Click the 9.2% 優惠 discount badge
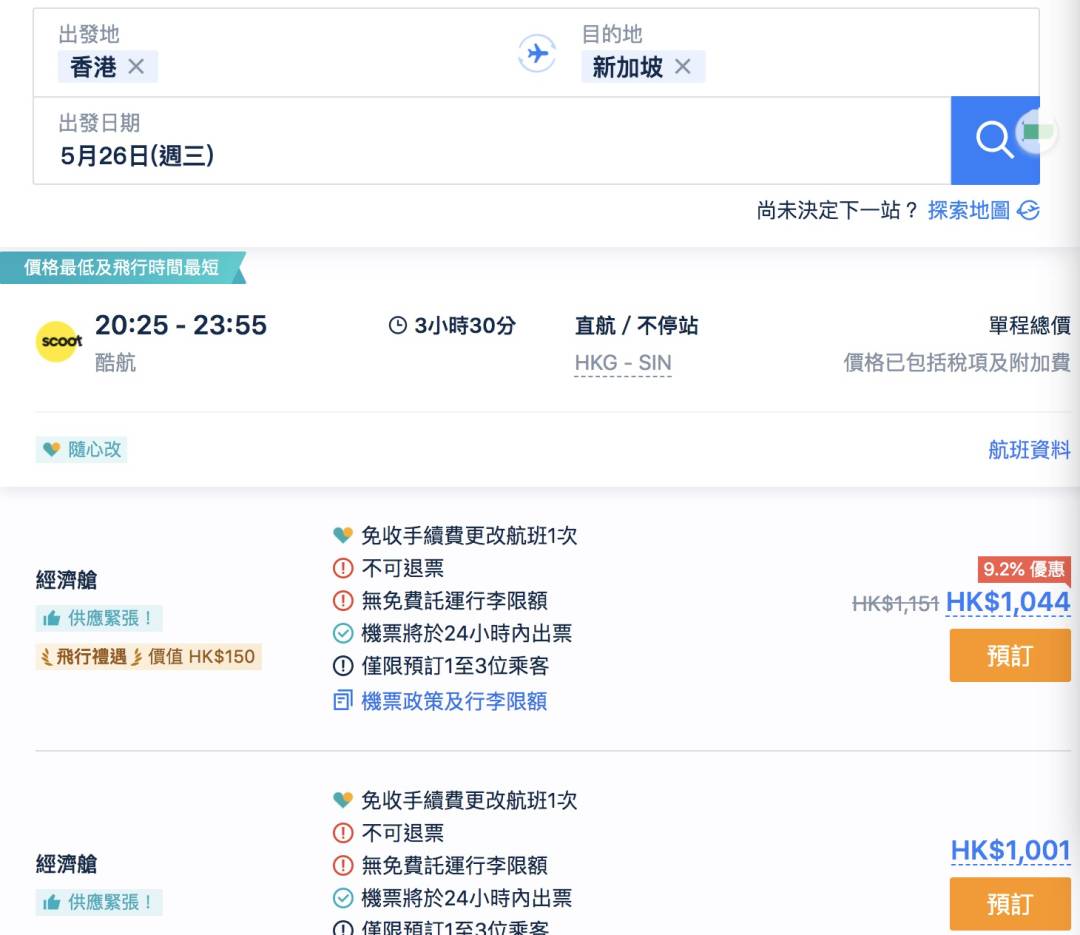1080x935 pixels. coord(1024,569)
